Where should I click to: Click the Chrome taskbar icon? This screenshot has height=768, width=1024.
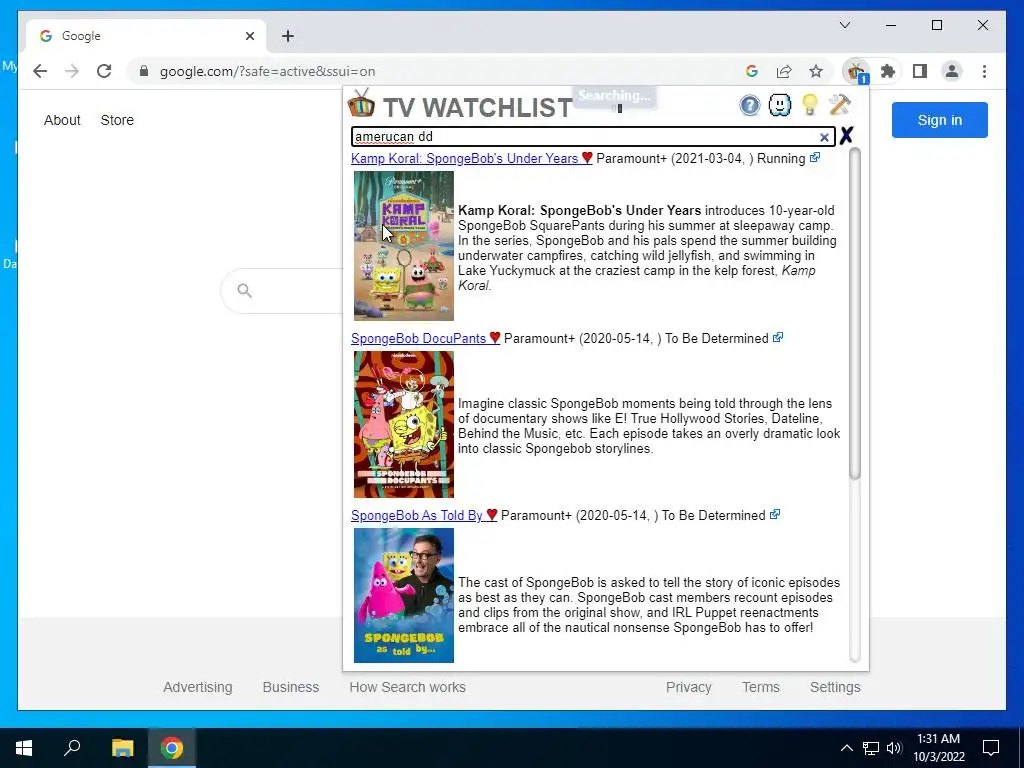(172, 748)
